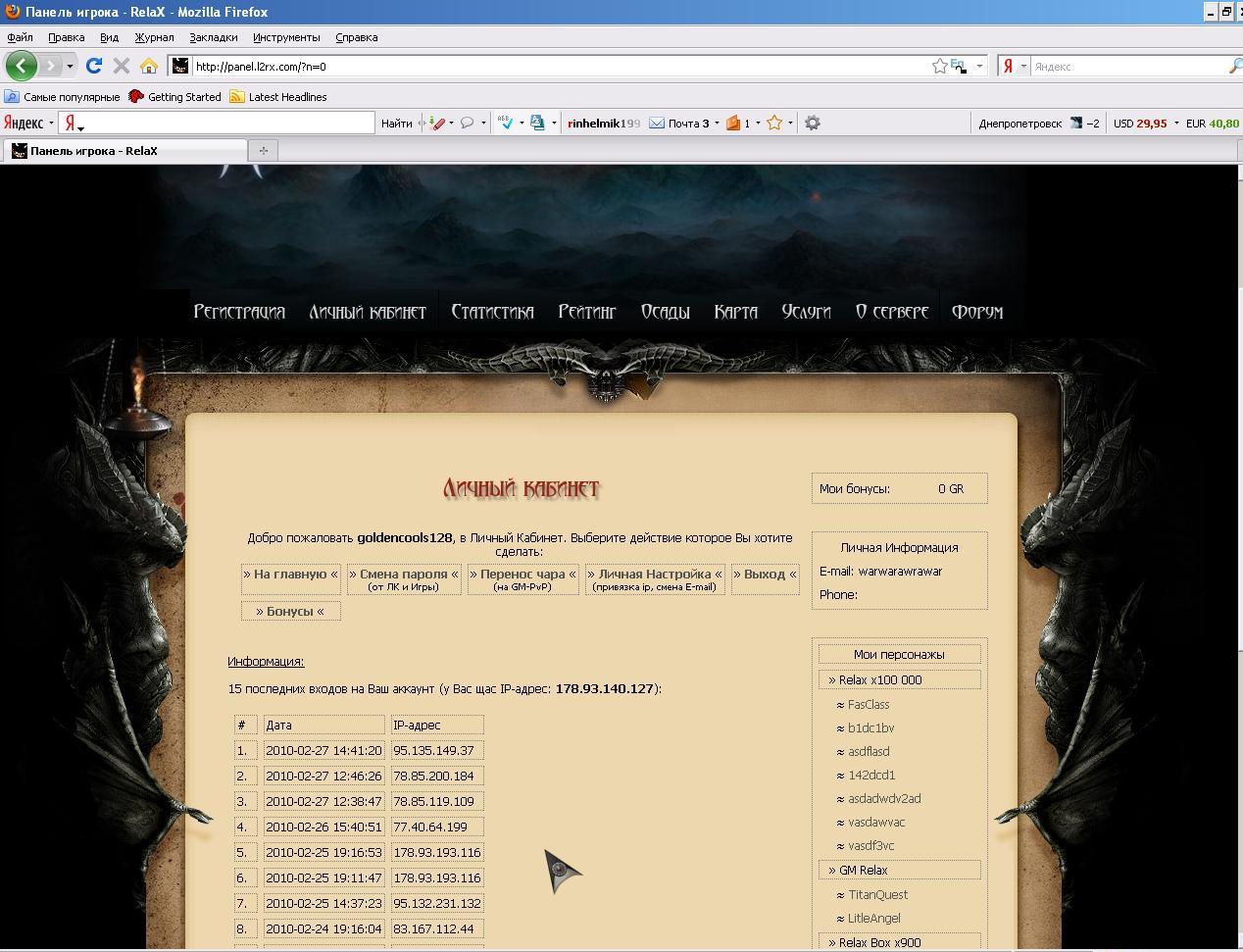Expand the GM Relax server group
This screenshot has height=952, width=1243.
click(x=899, y=870)
